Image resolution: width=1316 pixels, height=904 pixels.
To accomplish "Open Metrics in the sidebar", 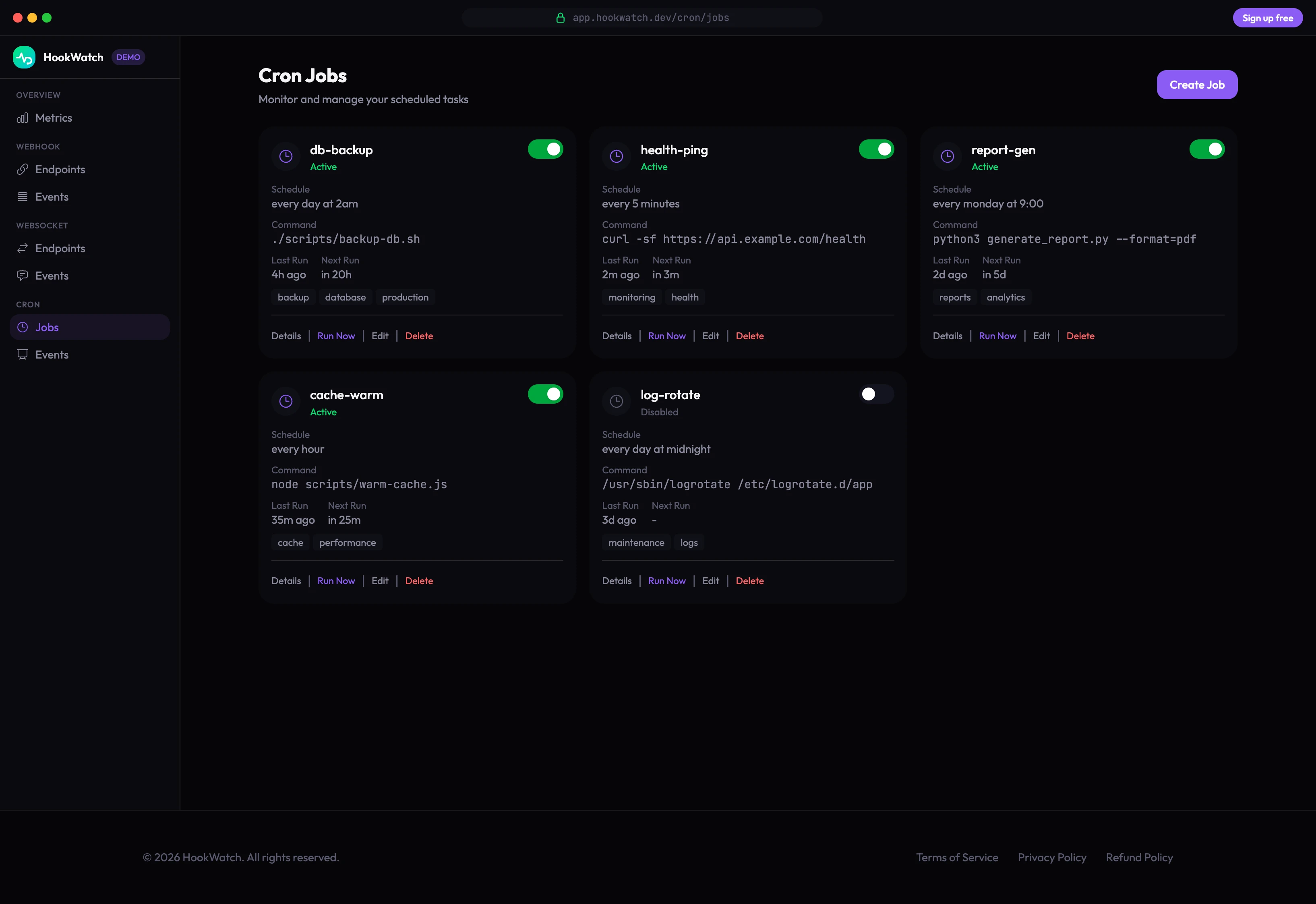I will pos(54,118).
